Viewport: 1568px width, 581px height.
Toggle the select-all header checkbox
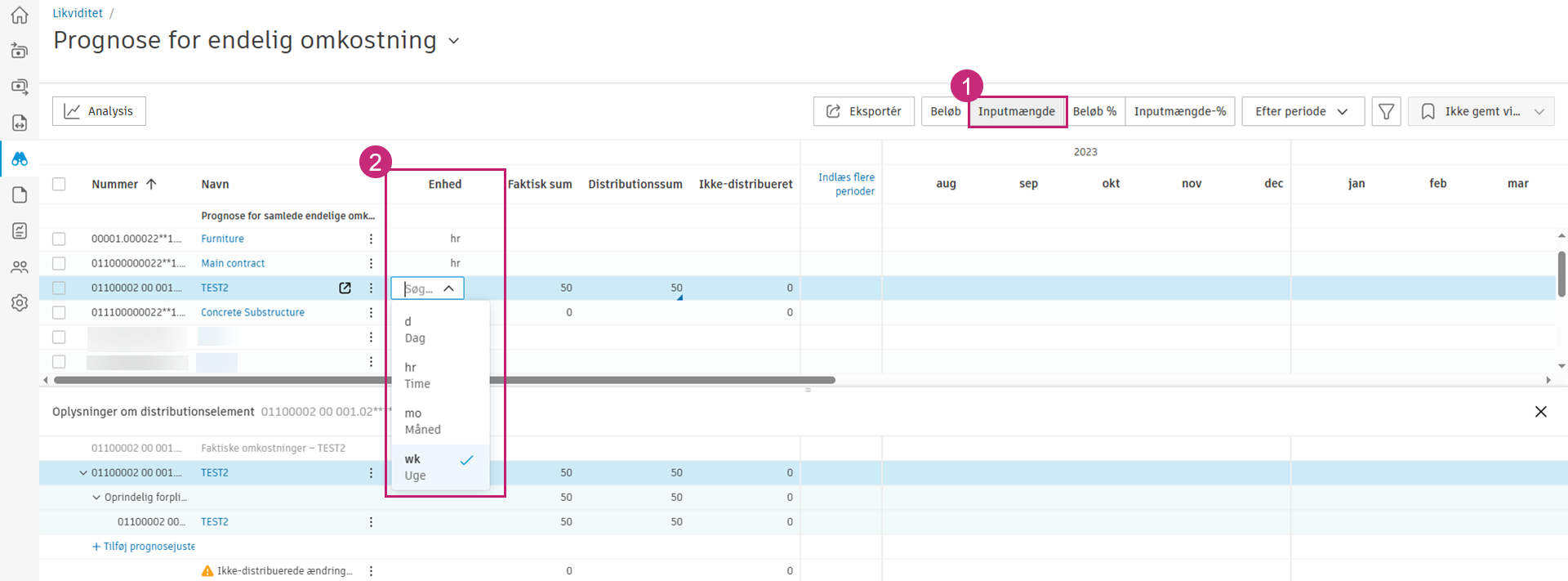[59, 184]
